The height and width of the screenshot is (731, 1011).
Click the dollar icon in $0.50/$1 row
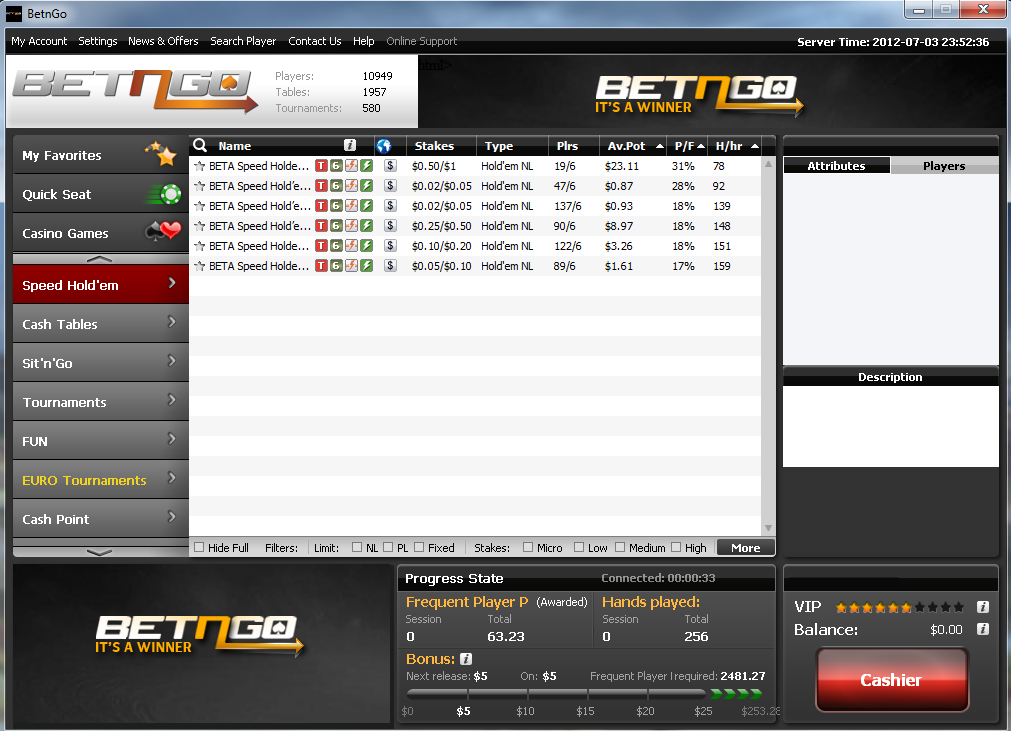390,166
